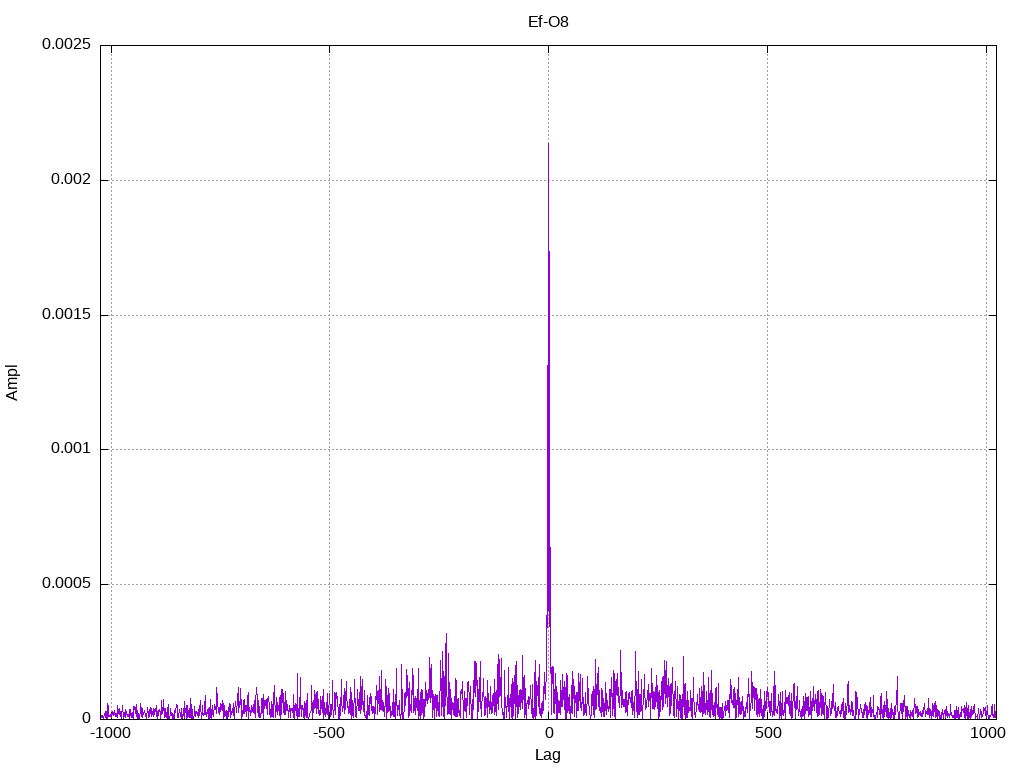Click the Lag x-axis label
This screenshot has height=768, width=1024.
[x=548, y=755]
